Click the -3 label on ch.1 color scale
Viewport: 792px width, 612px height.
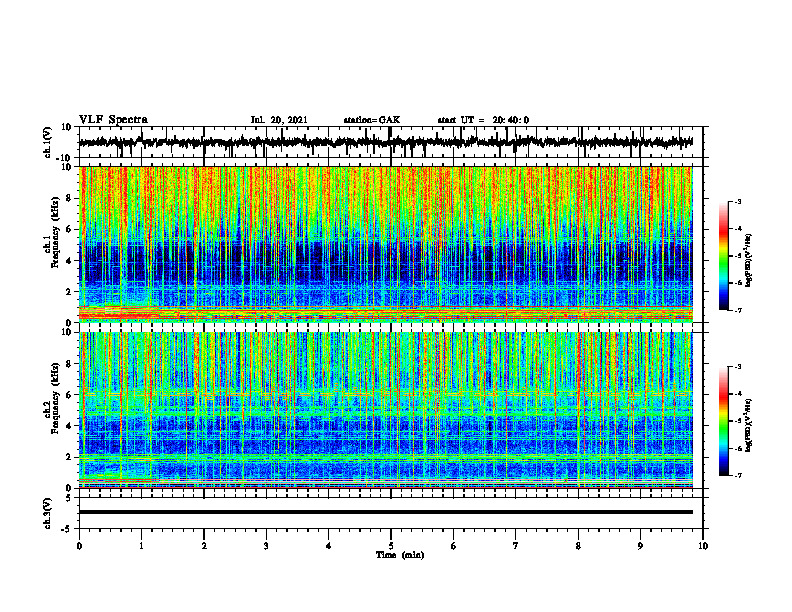point(738,202)
